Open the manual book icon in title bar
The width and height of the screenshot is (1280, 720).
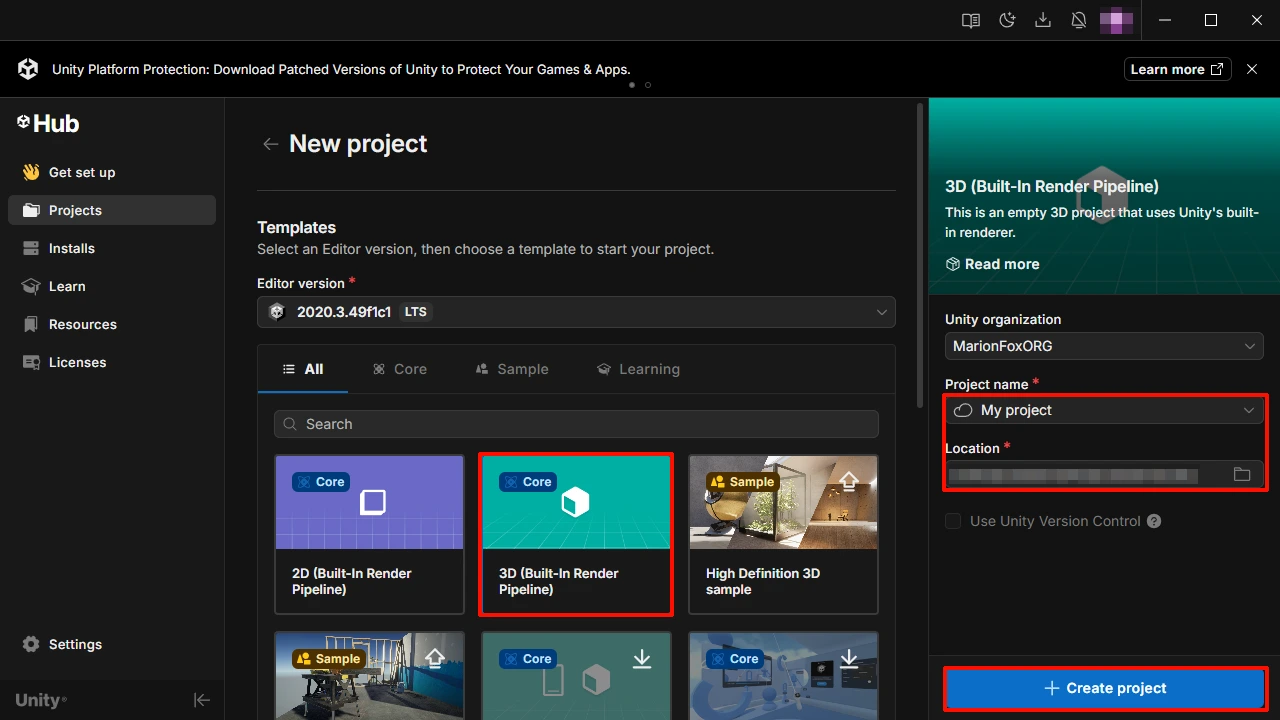(970, 20)
